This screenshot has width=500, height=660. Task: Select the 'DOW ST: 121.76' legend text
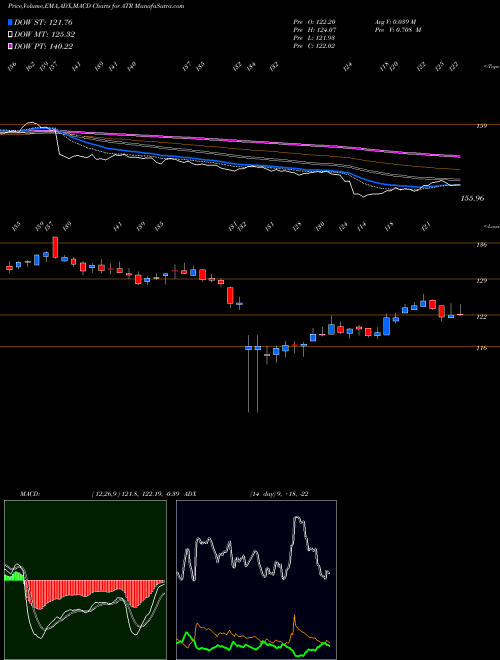pyautogui.click(x=43, y=22)
